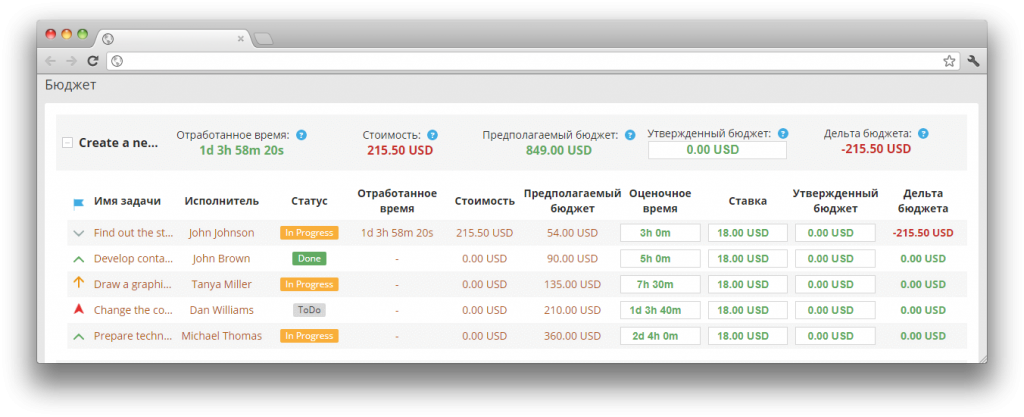Click In Progress status of Tanya Miller row
1024x417 pixels.
pos(309,285)
